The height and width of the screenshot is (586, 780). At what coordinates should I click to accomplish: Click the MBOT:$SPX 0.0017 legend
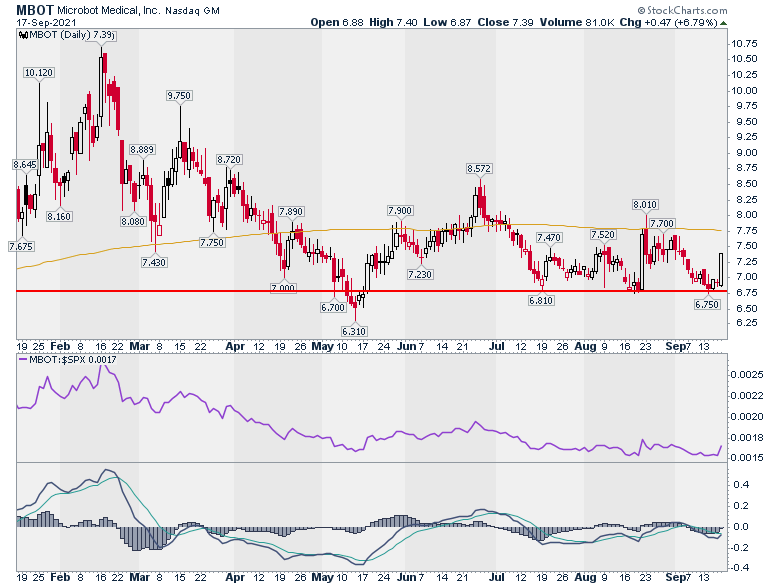click(68, 359)
